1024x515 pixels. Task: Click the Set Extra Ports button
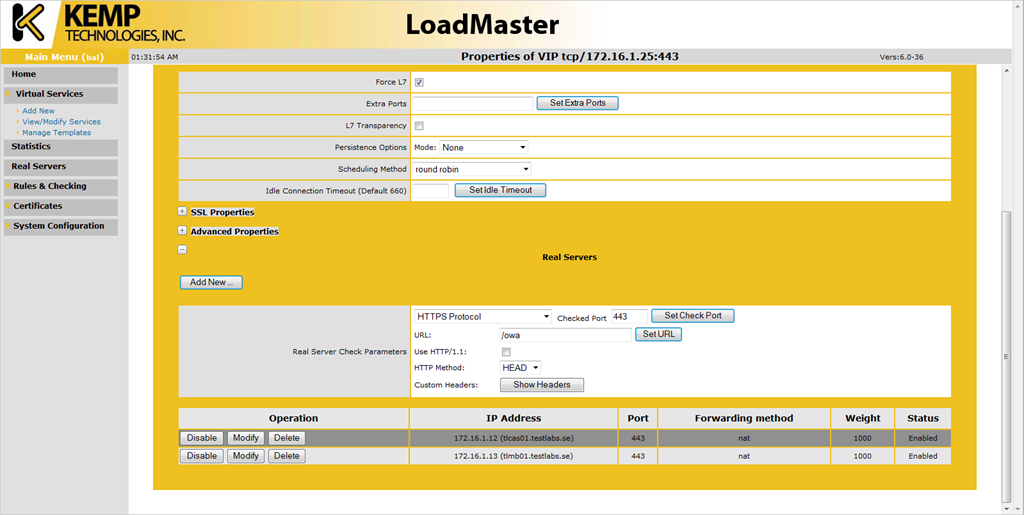click(577, 103)
